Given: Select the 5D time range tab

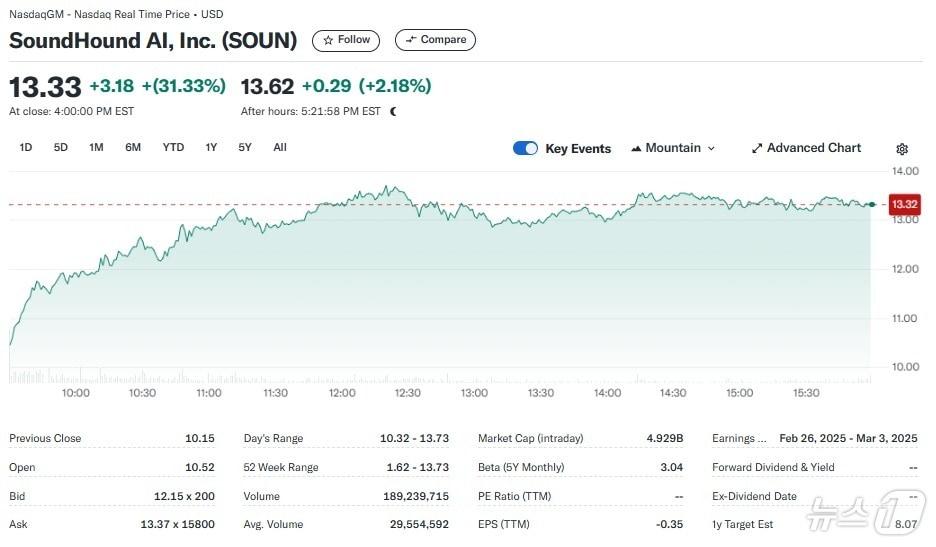Looking at the screenshot, I should [61, 147].
